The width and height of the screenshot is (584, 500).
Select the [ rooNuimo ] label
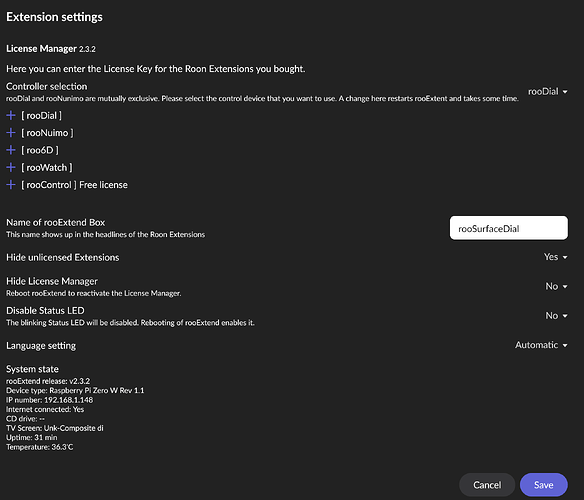tap(47, 133)
